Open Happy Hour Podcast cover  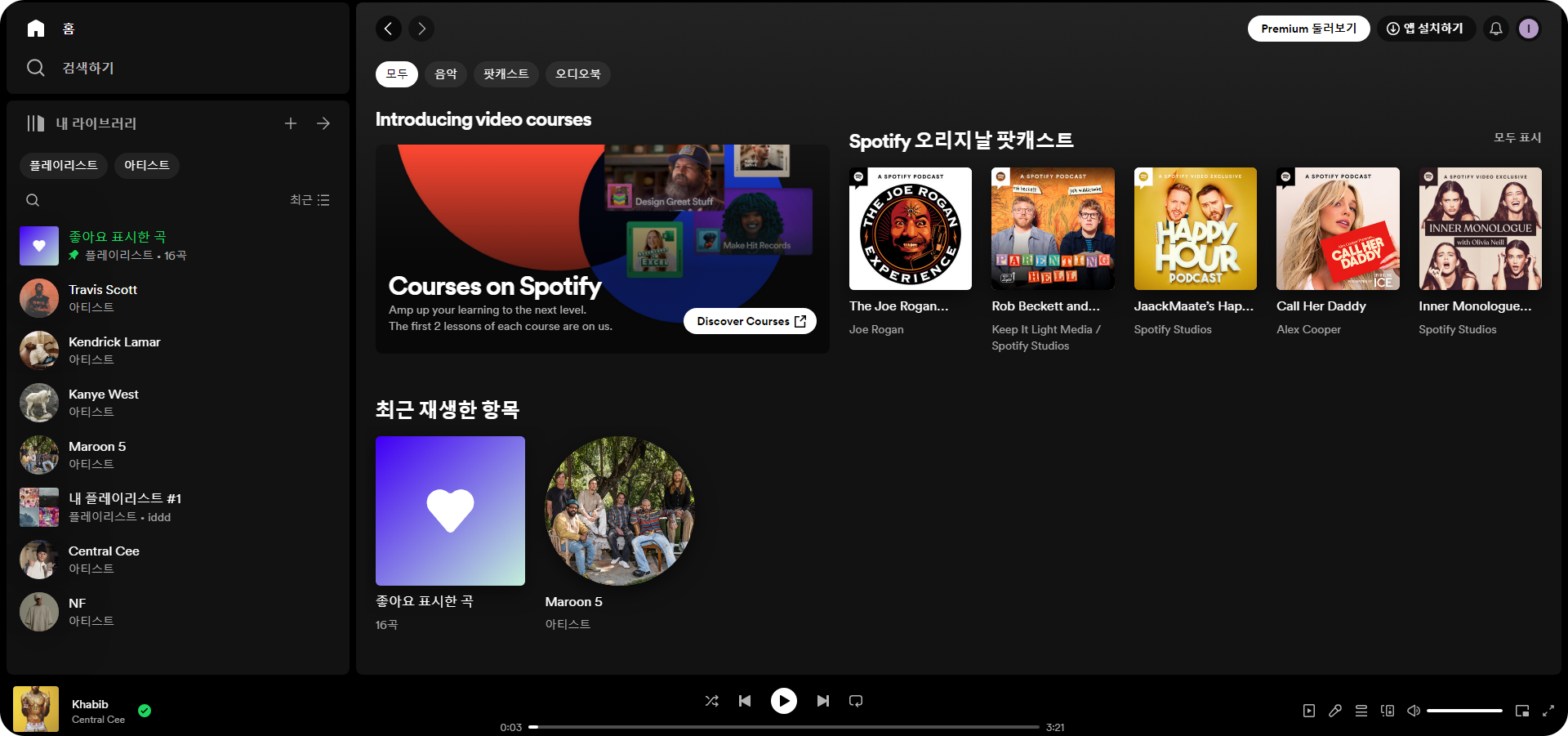[x=1196, y=229]
